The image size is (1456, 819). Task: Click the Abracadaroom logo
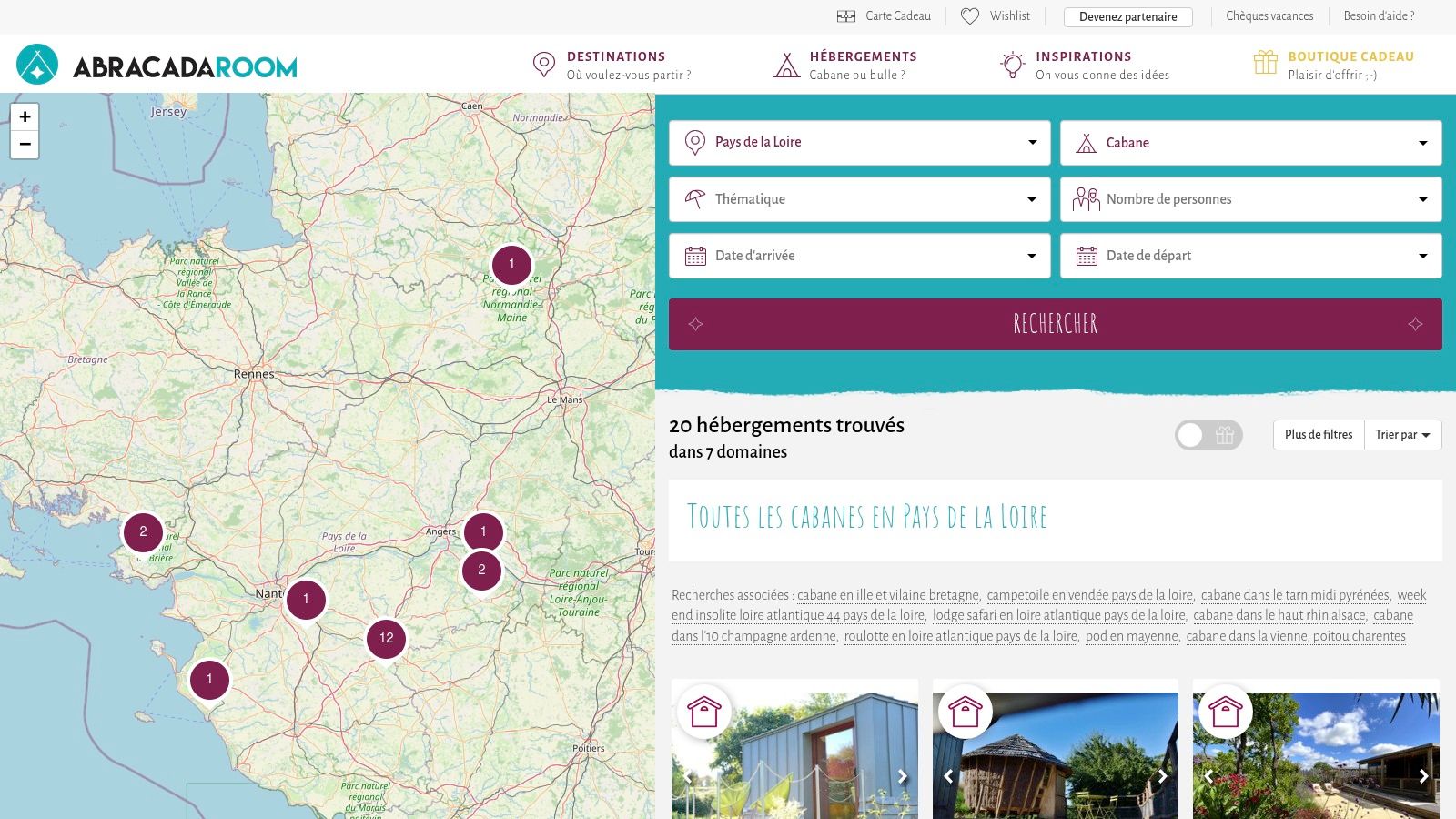point(157,66)
